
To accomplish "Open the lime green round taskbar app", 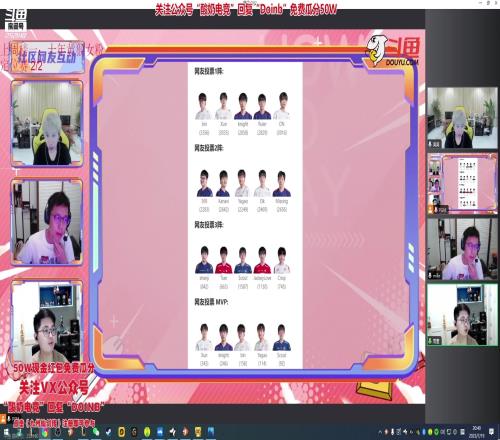I will coord(147,432).
